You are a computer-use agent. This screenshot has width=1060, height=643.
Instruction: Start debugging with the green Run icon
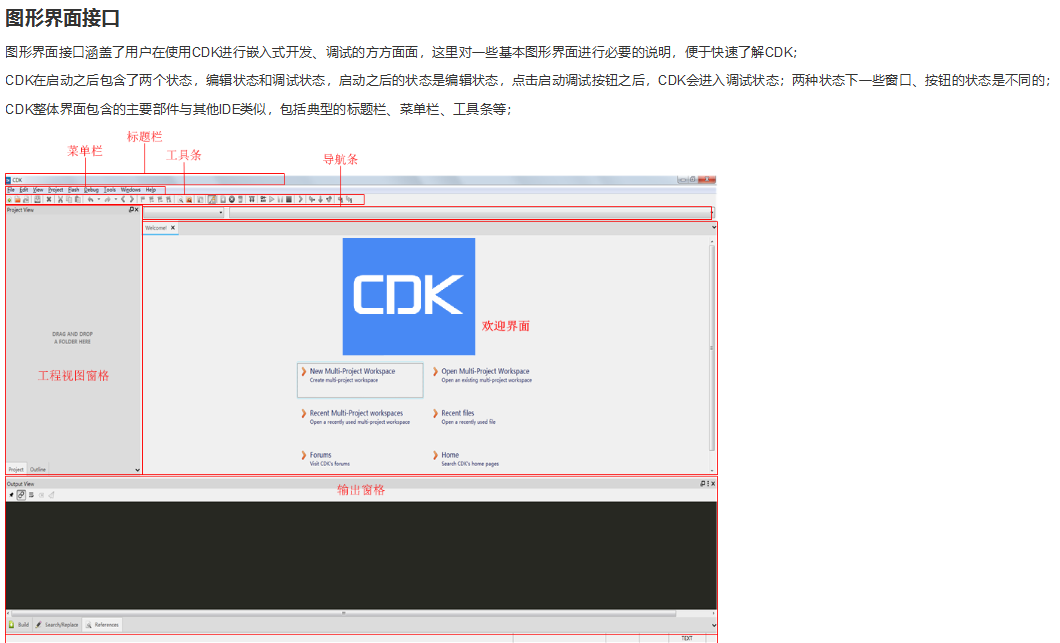tap(272, 199)
